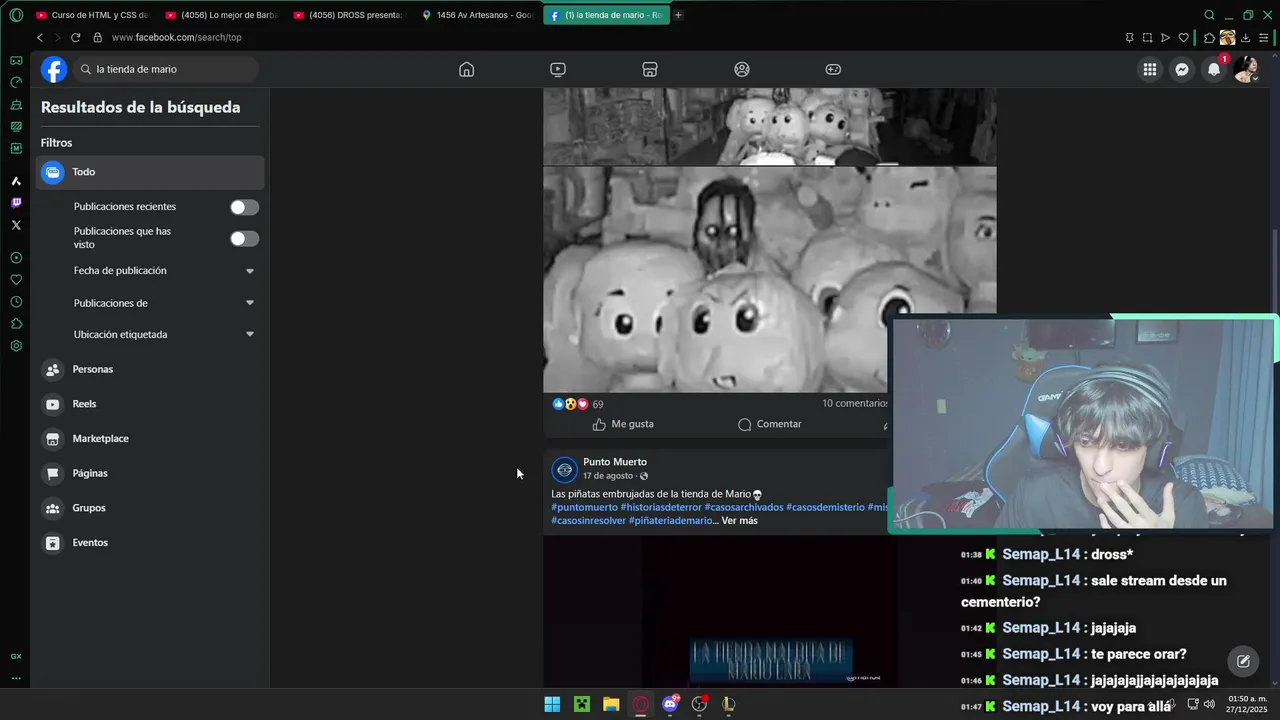The width and height of the screenshot is (1280, 720).
Task: Open Twitch in the Opera sidebar
Action: [16, 203]
